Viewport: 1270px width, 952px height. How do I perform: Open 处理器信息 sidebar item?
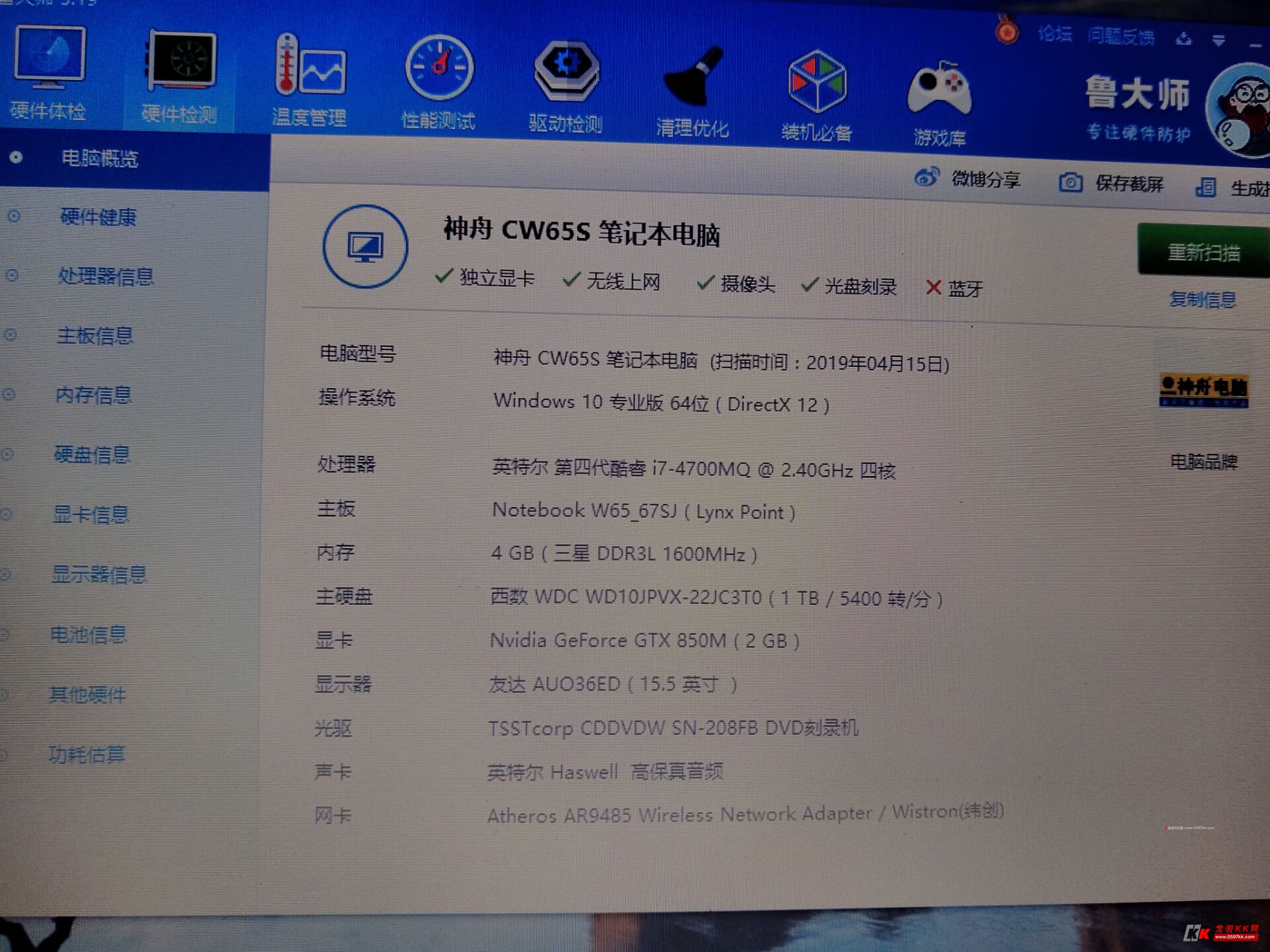point(106,276)
